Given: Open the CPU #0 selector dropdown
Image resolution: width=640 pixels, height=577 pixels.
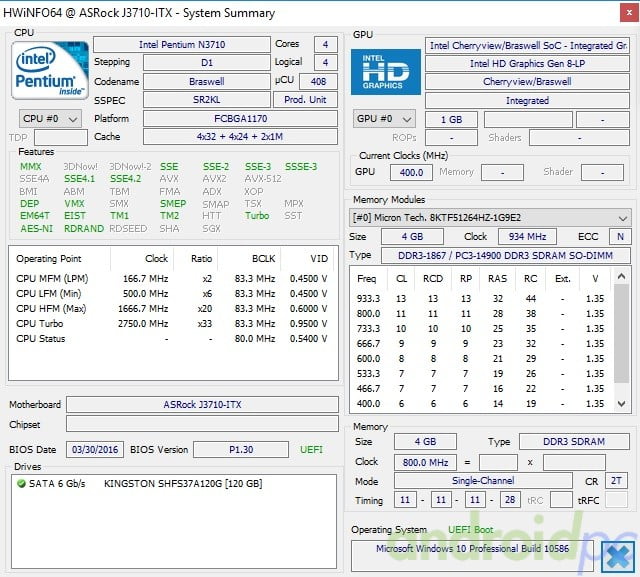Looking at the screenshot, I should point(50,119).
